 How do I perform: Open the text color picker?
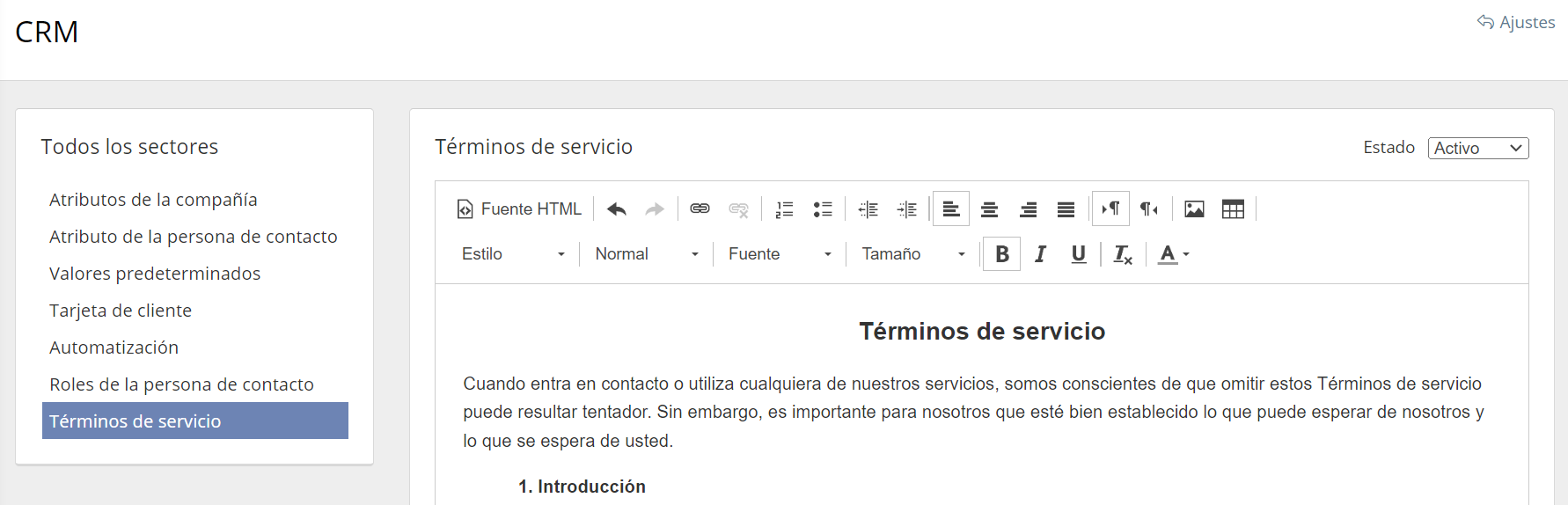[x=1173, y=254]
